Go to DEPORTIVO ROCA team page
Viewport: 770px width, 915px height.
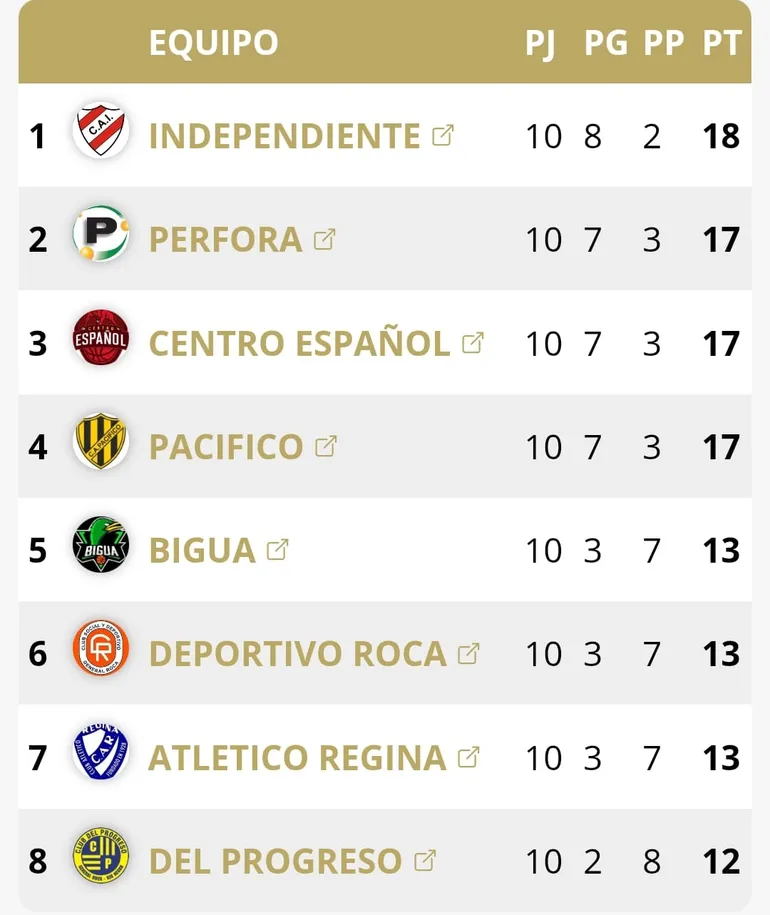[297, 654]
